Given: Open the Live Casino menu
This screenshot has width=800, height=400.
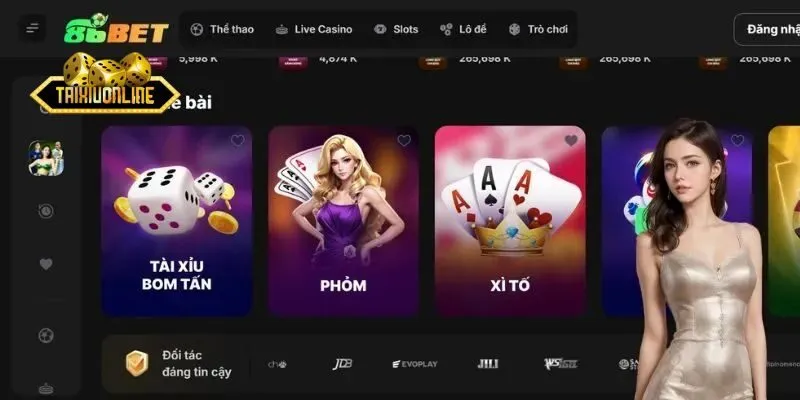Looking at the screenshot, I should pyautogui.click(x=314, y=29).
